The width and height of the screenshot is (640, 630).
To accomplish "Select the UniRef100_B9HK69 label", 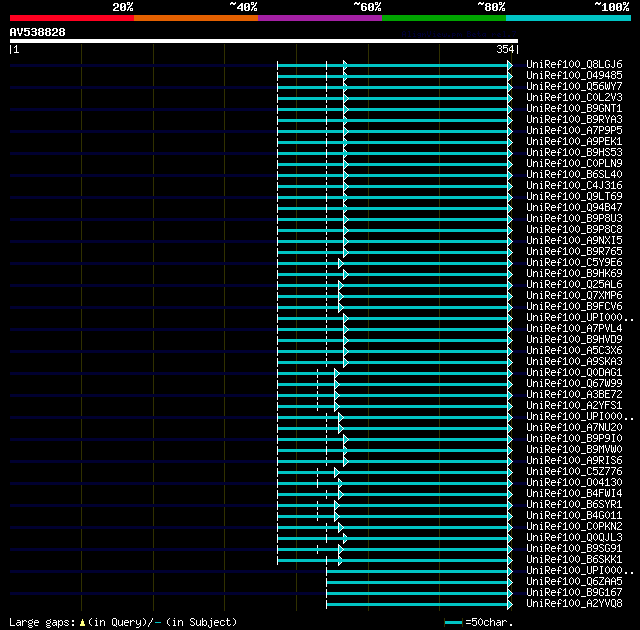I will point(574,273).
